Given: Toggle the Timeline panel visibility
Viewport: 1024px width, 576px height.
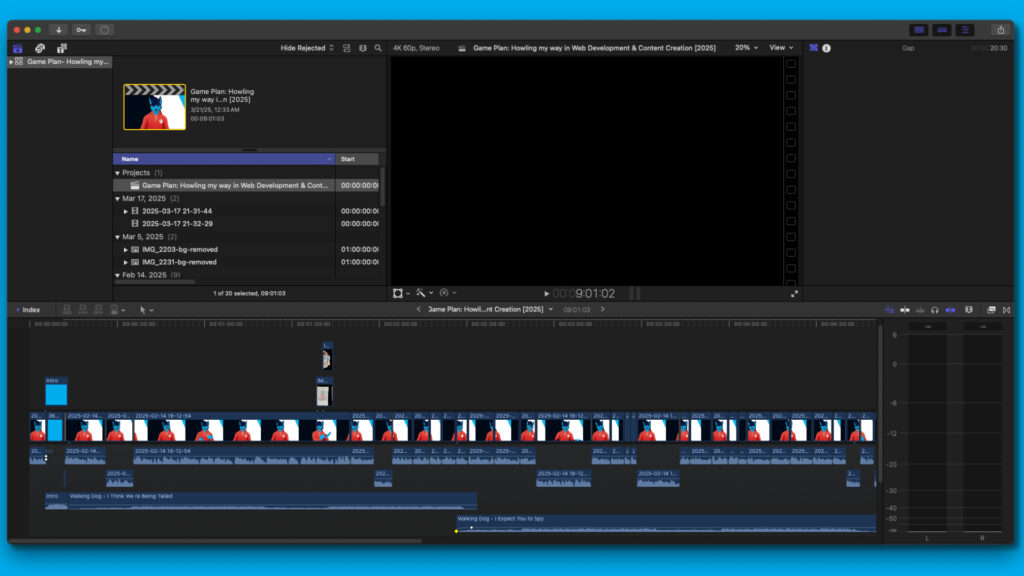Looking at the screenshot, I should click(x=942, y=30).
